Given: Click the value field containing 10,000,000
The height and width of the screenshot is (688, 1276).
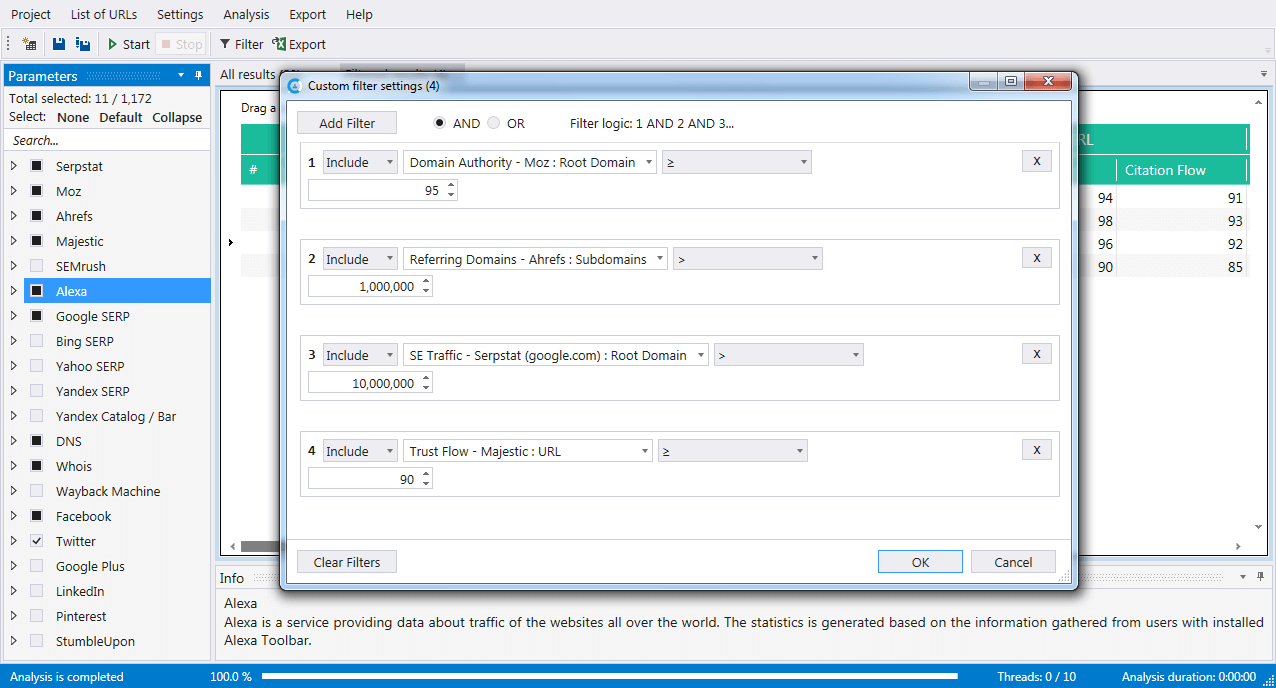Looking at the screenshot, I should 370,383.
